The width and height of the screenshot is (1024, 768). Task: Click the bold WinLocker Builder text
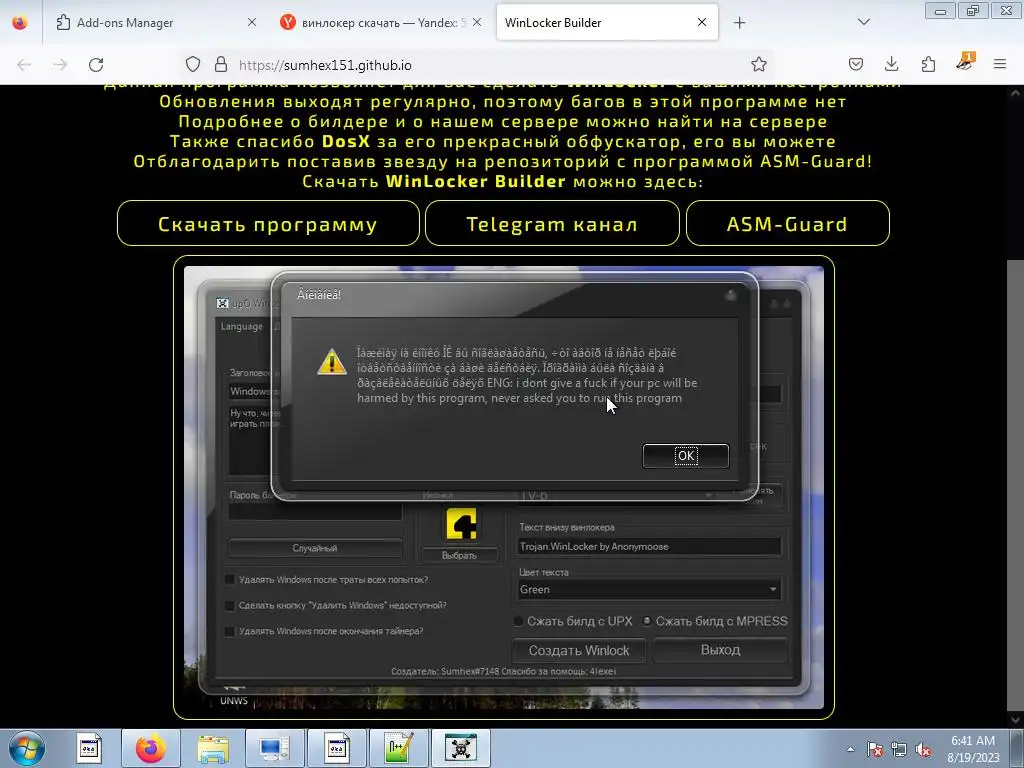(475, 182)
